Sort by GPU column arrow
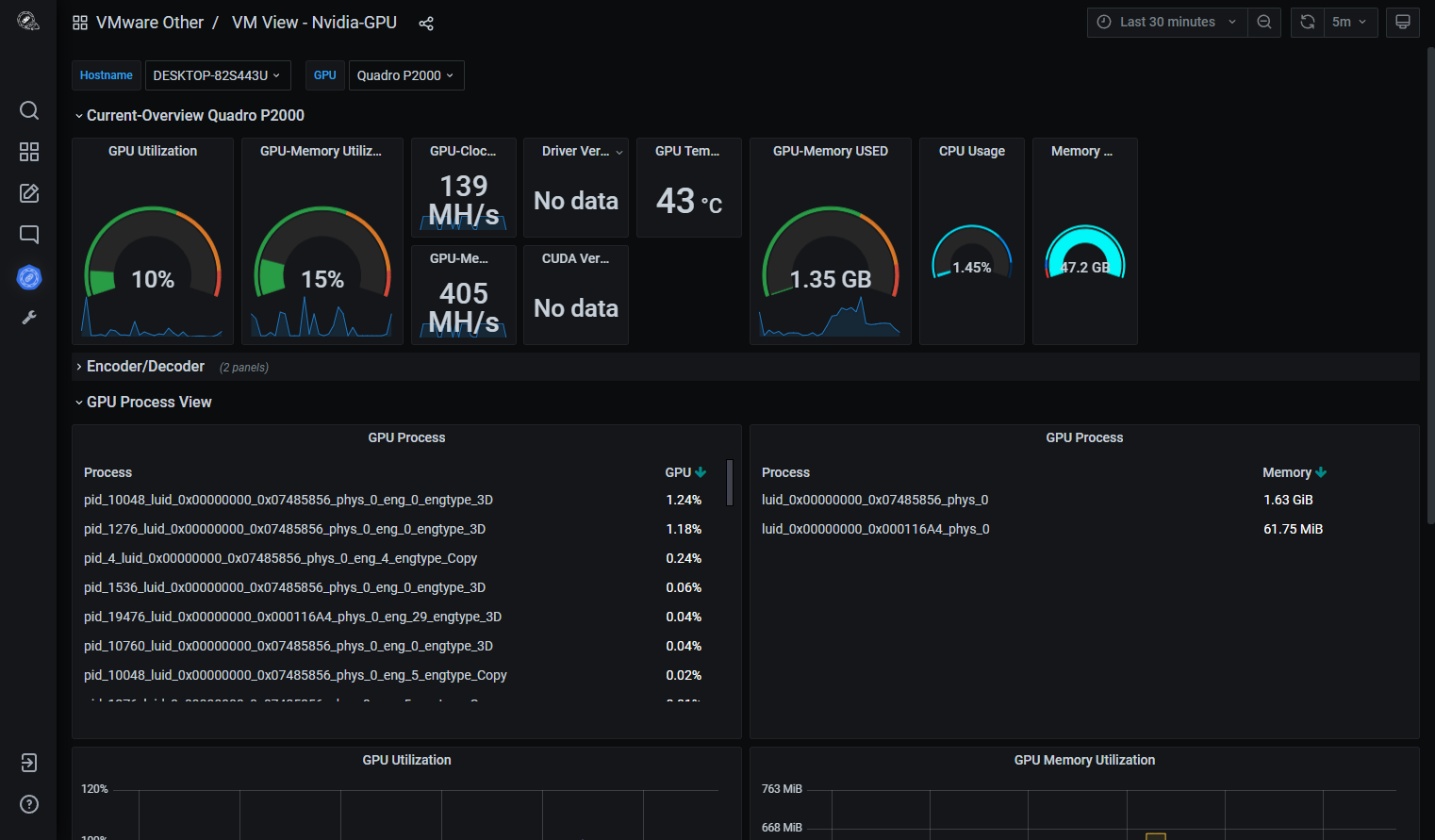This screenshot has width=1435, height=840. (x=701, y=472)
